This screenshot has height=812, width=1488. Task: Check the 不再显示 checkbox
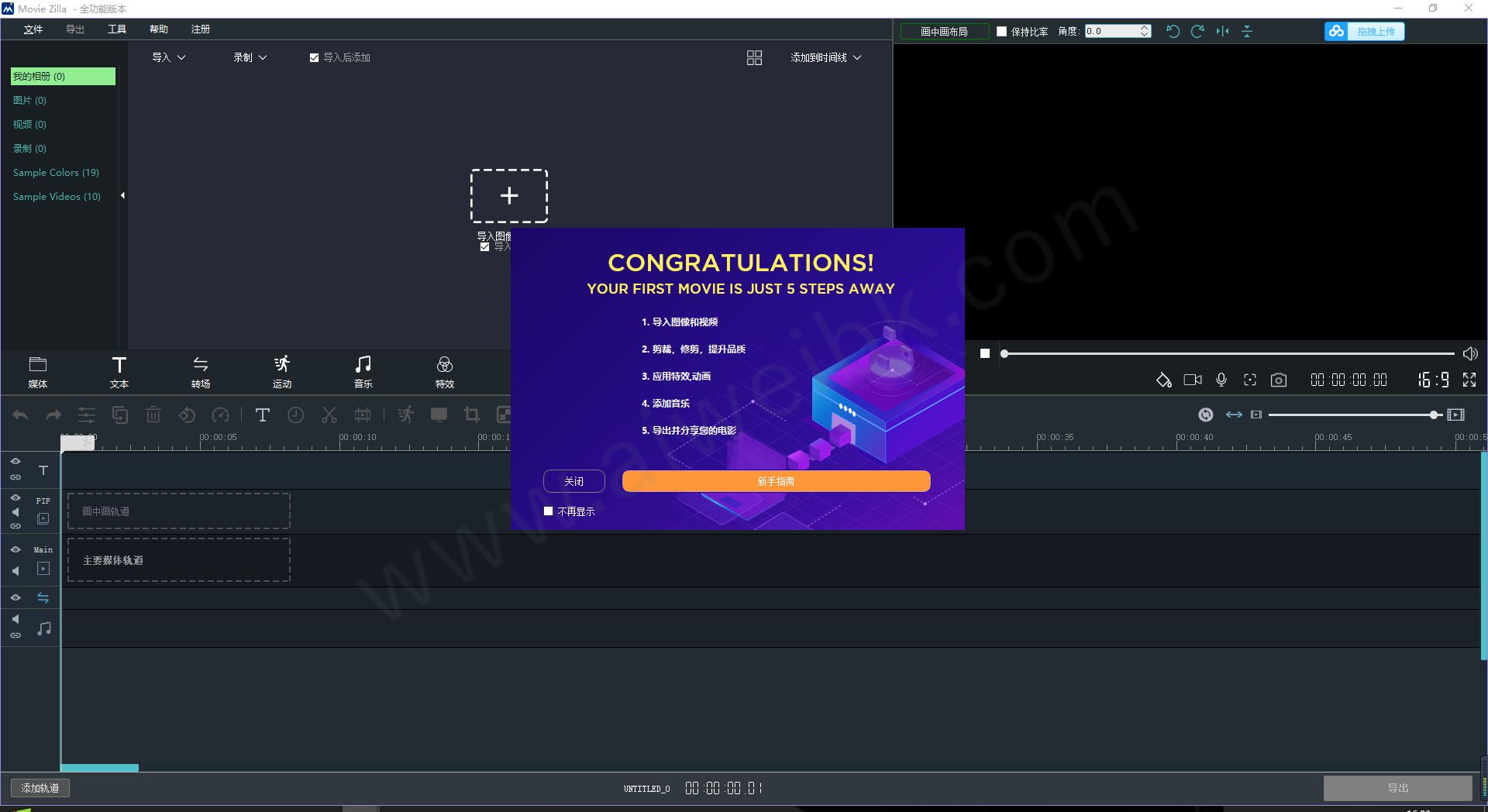(x=548, y=511)
